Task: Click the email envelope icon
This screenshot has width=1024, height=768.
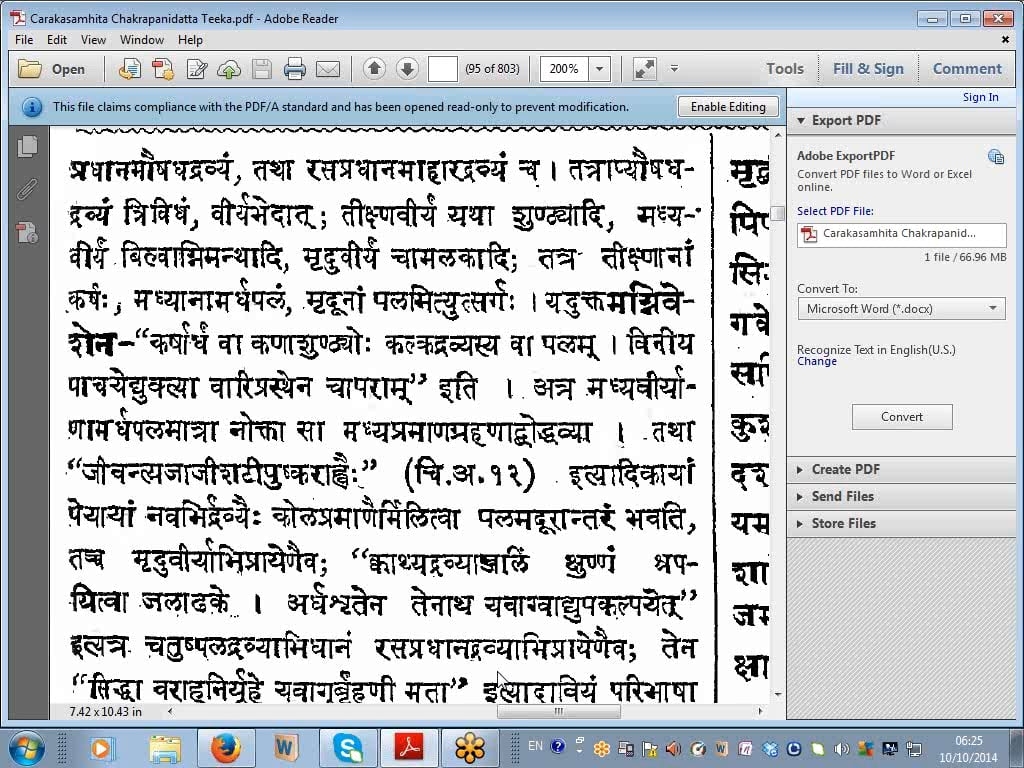Action: pyautogui.click(x=327, y=69)
